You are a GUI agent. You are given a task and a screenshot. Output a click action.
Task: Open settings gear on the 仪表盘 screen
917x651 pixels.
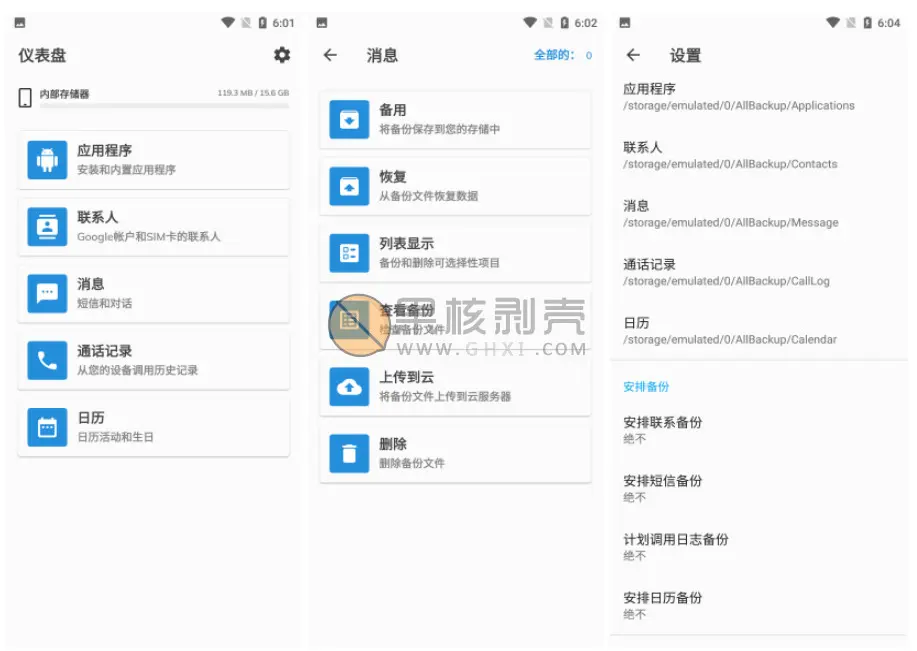[282, 55]
